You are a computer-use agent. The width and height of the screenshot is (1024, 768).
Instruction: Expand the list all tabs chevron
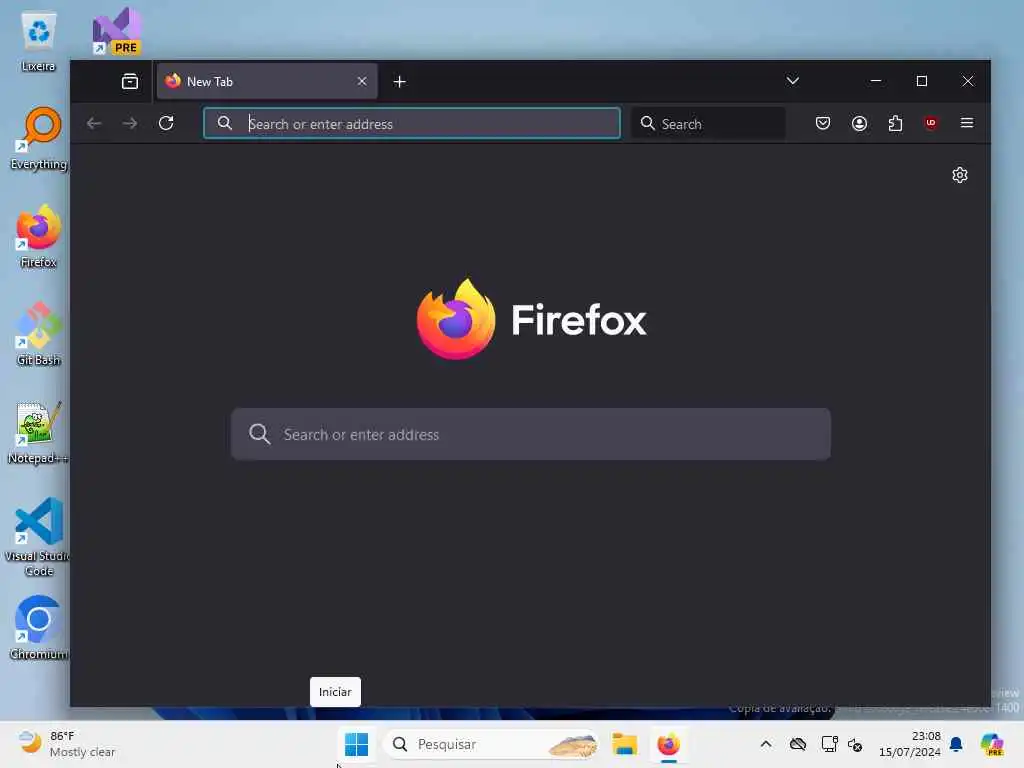[x=793, y=81]
